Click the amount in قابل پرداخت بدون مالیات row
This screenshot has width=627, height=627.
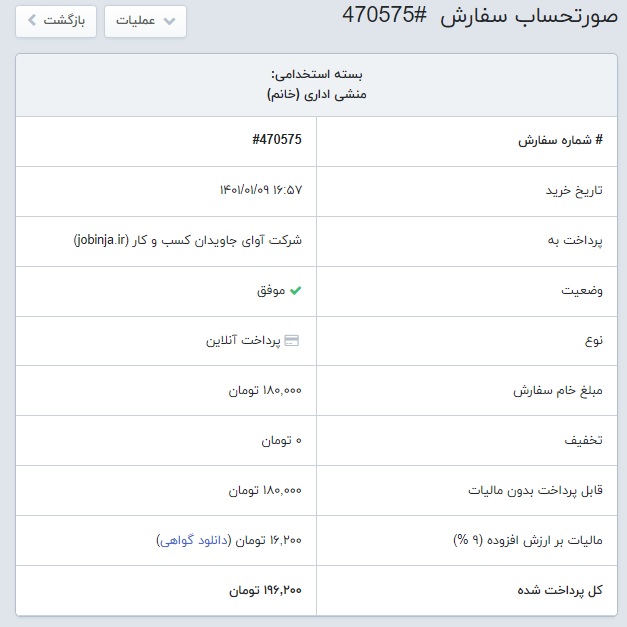[264, 491]
